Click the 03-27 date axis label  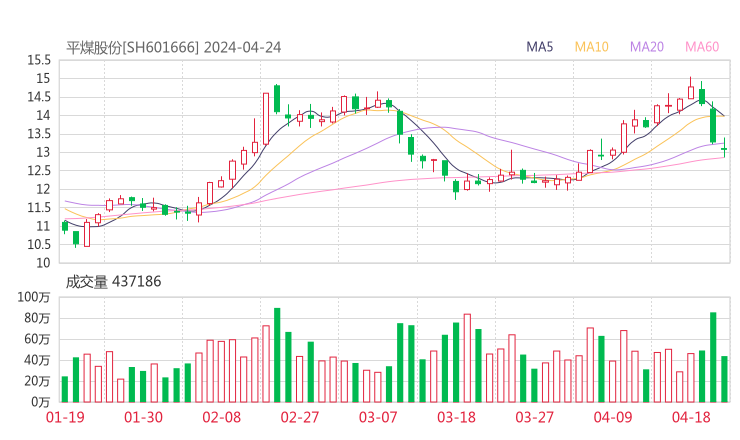[x=534, y=417]
